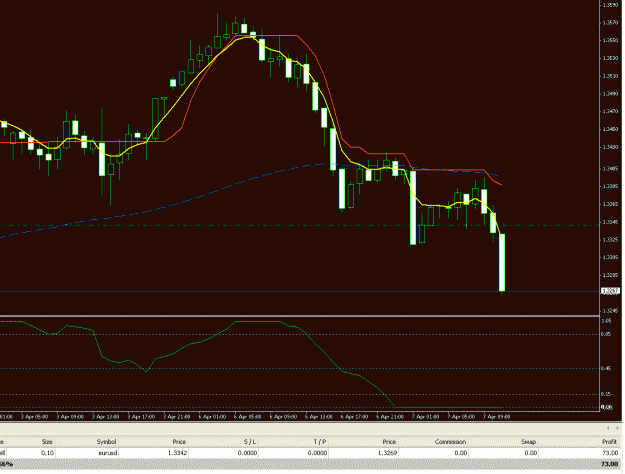Click the '6 Apr 01:00' time axis label

[213, 417]
